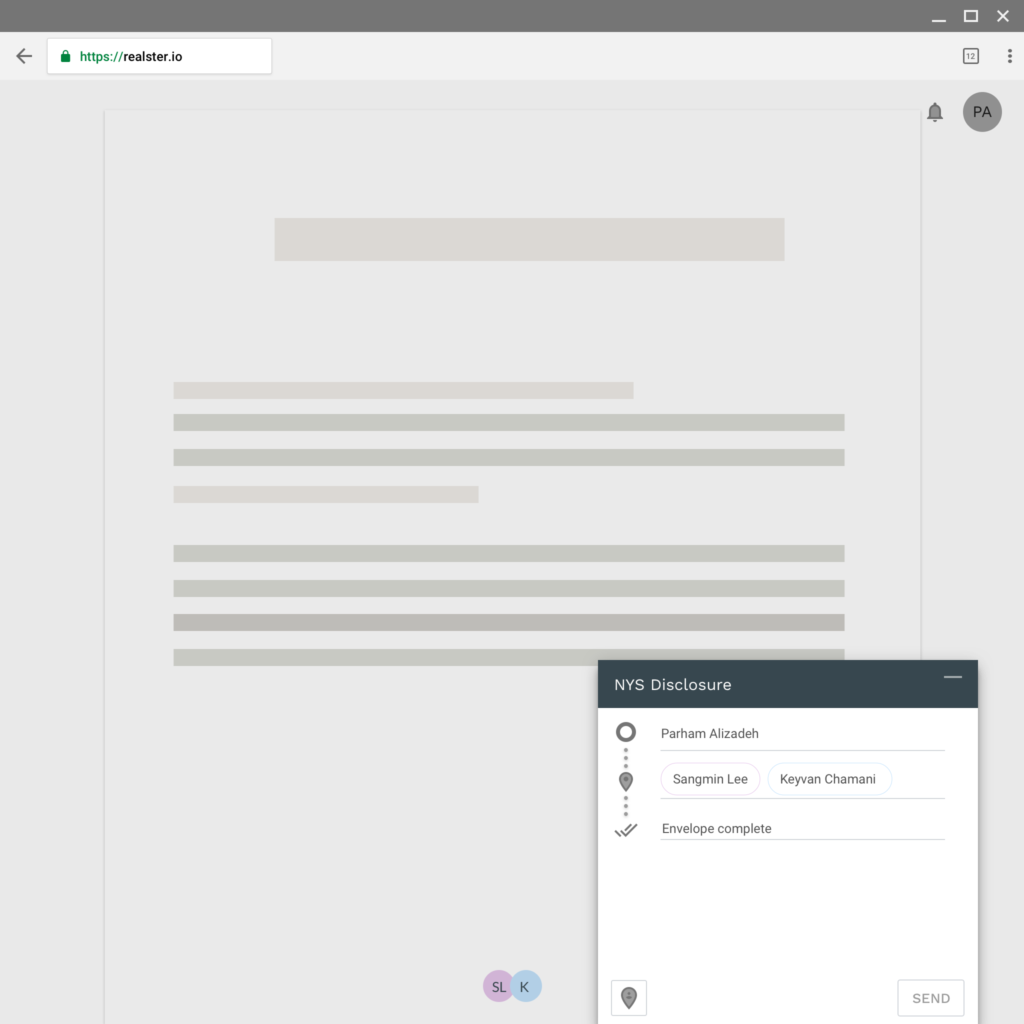Open the notifications bell
Viewport: 1024px width, 1024px height.
pyautogui.click(x=935, y=112)
